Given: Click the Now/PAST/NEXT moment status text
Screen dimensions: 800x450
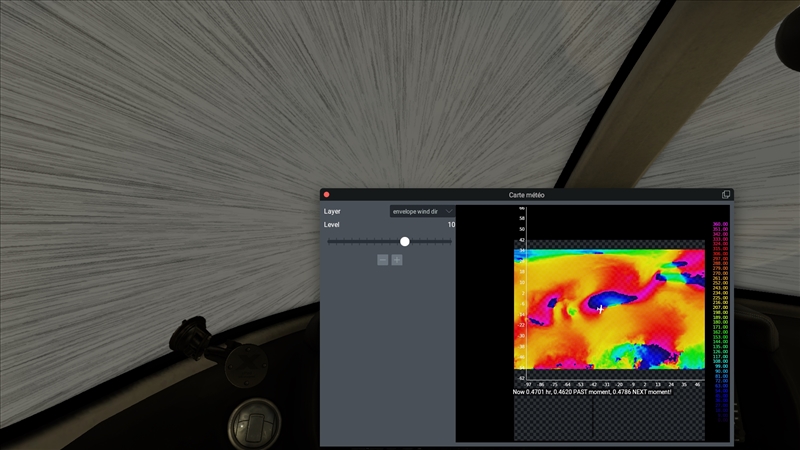Looking at the screenshot, I should [x=592, y=392].
